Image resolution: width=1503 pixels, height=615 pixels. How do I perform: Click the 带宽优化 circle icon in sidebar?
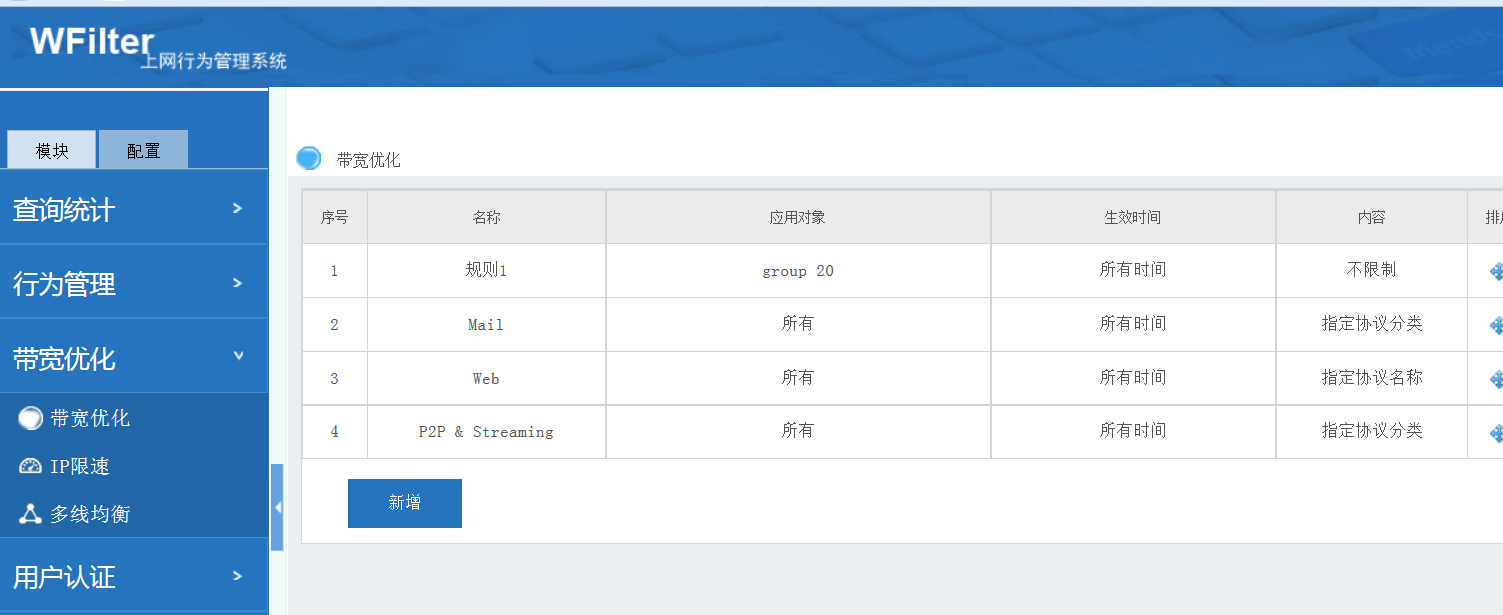tap(30, 419)
